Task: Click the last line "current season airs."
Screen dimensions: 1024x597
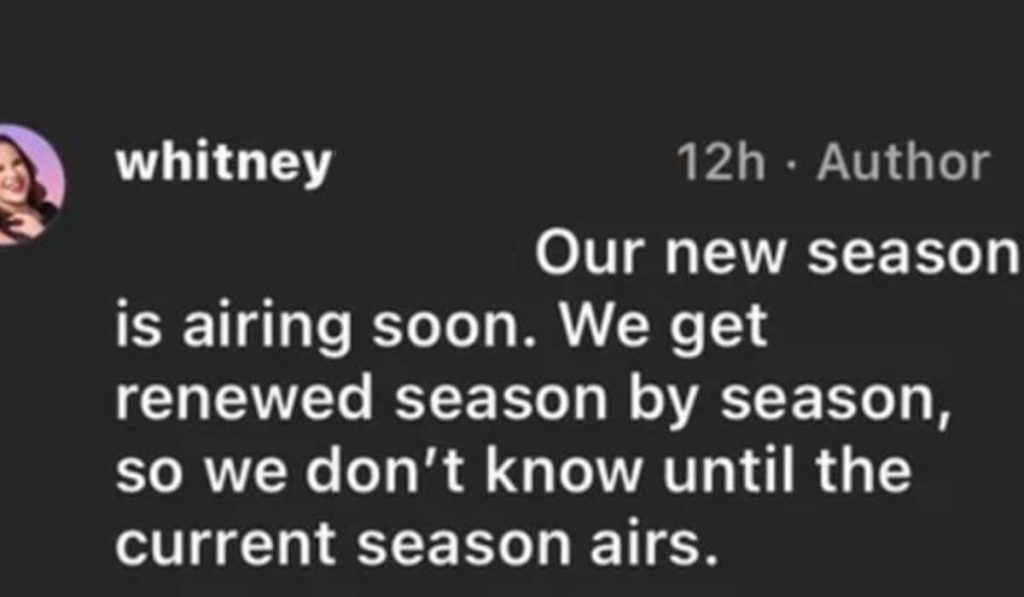Action: click(417, 543)
